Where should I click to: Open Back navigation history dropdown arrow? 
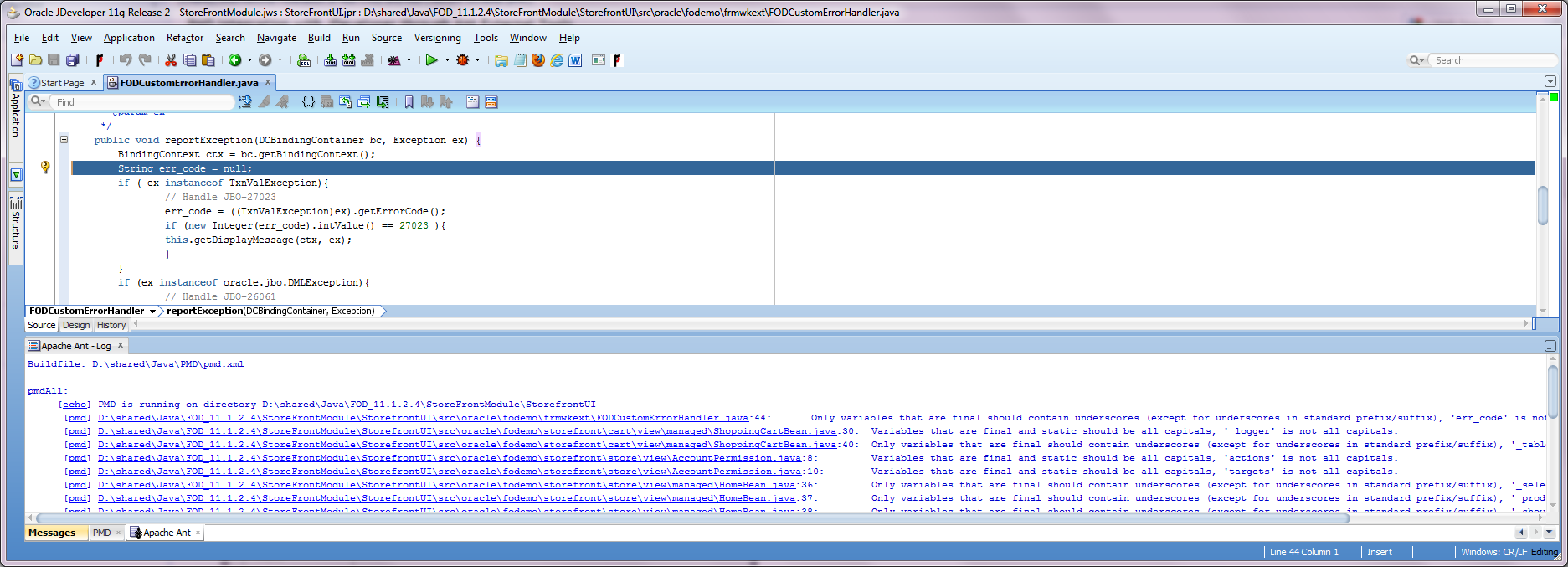click(x=249, y=60)
